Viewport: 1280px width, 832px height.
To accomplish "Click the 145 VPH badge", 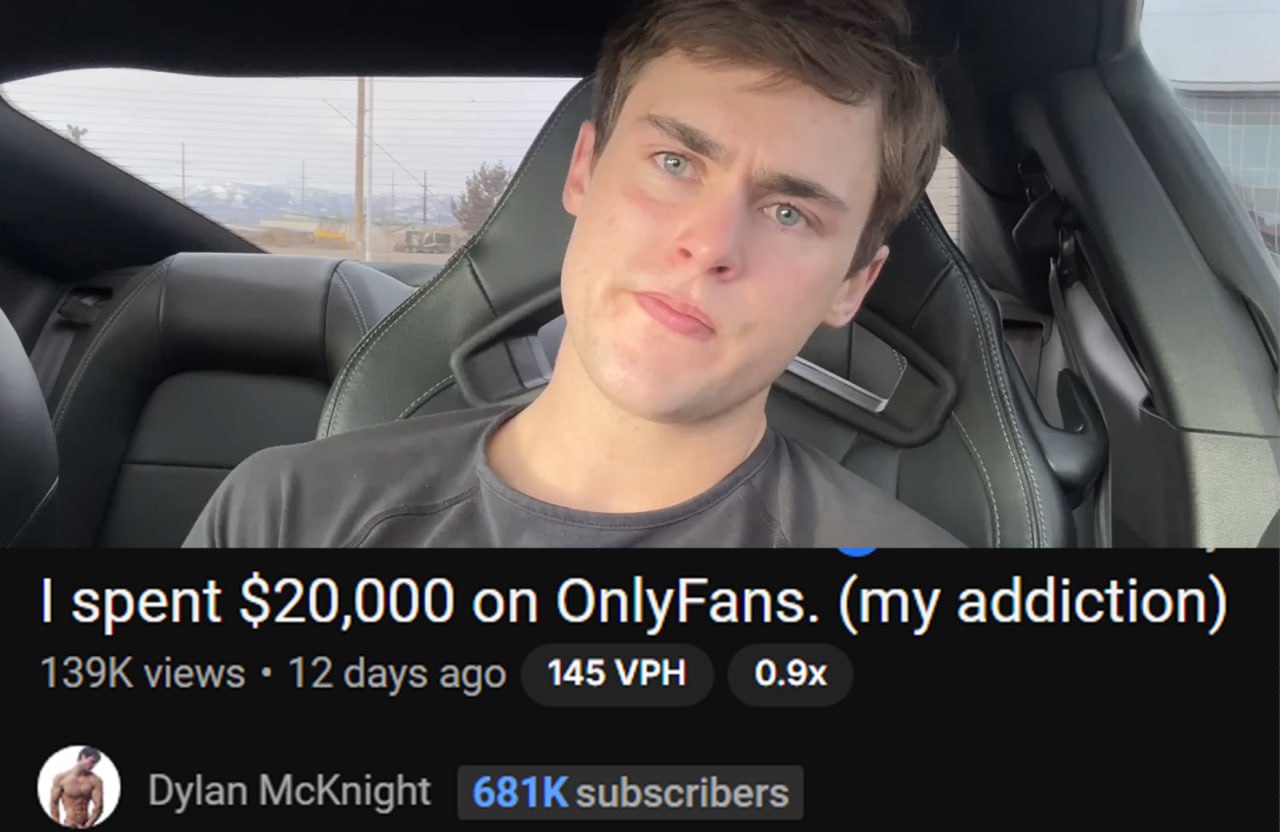I will [617, 674].
